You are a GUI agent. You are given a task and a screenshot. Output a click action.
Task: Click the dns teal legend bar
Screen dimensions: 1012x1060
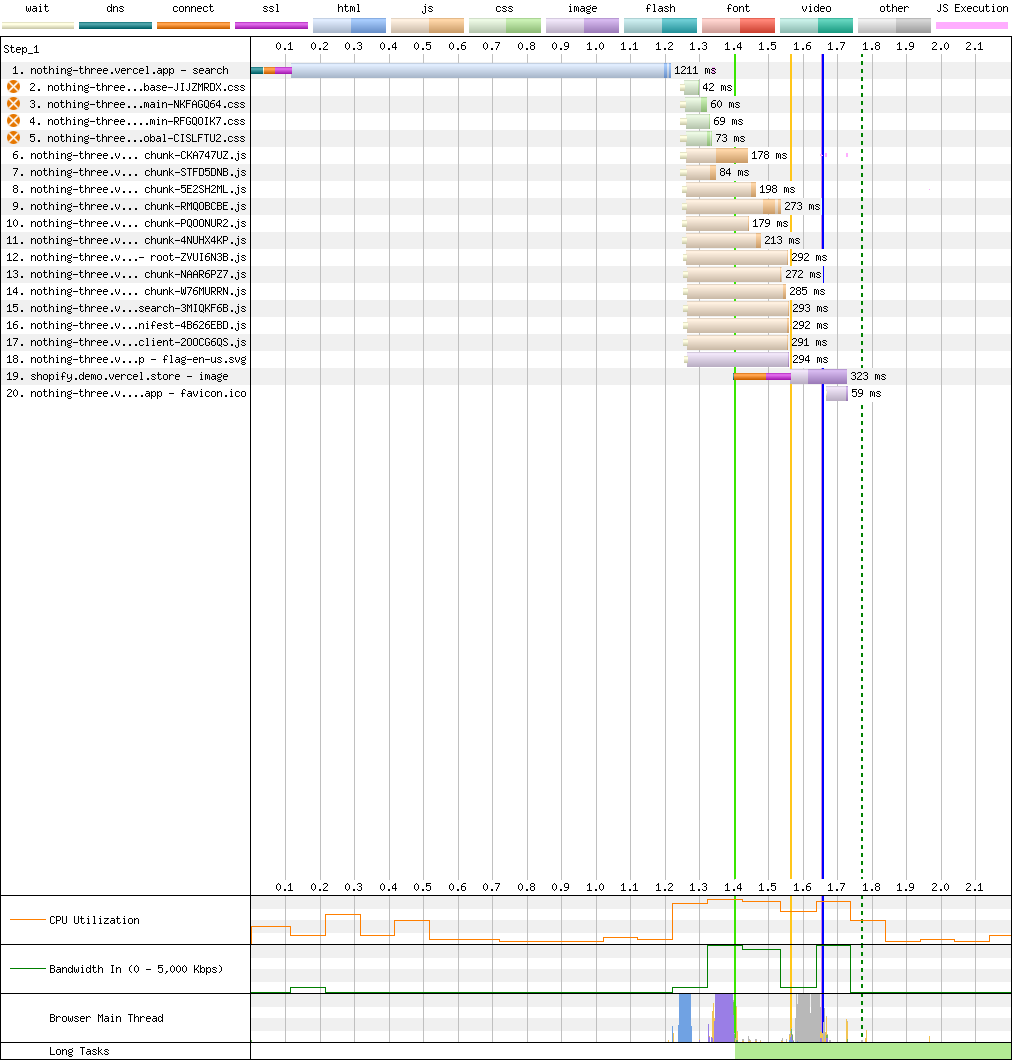pos(116,26)
